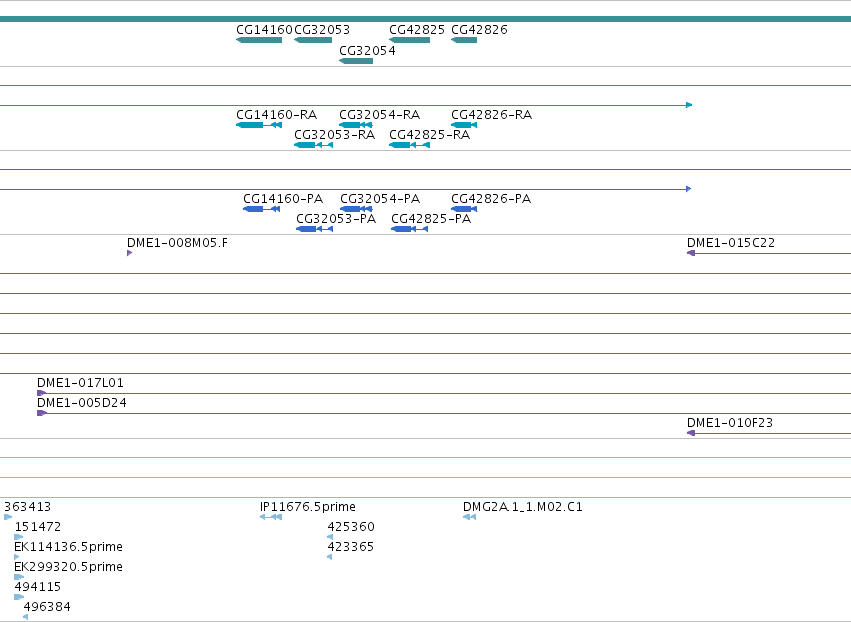Click the 423365 EST marker
The height and width of the screenshot is (622, 851).
click(329, 557)
